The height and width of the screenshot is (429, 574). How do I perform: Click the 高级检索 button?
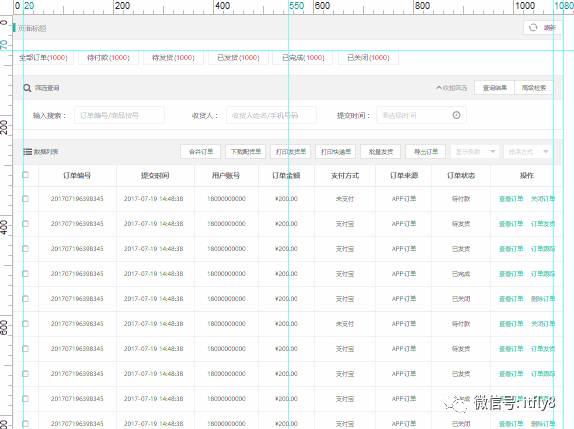point(533,88)
